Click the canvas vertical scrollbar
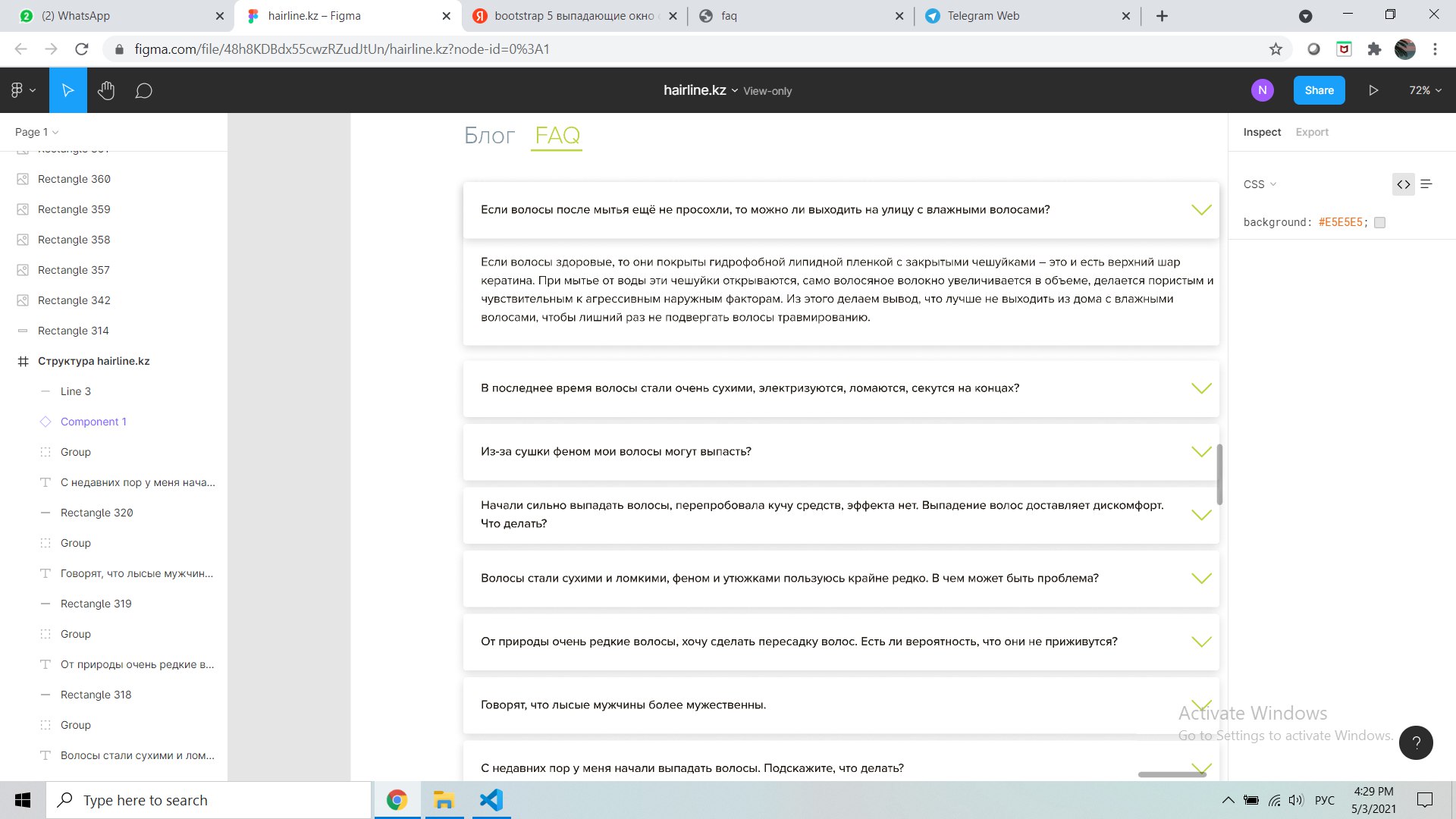Image resolution: width=1456 pixels, height=819 pixels. tap(1219, 474)
